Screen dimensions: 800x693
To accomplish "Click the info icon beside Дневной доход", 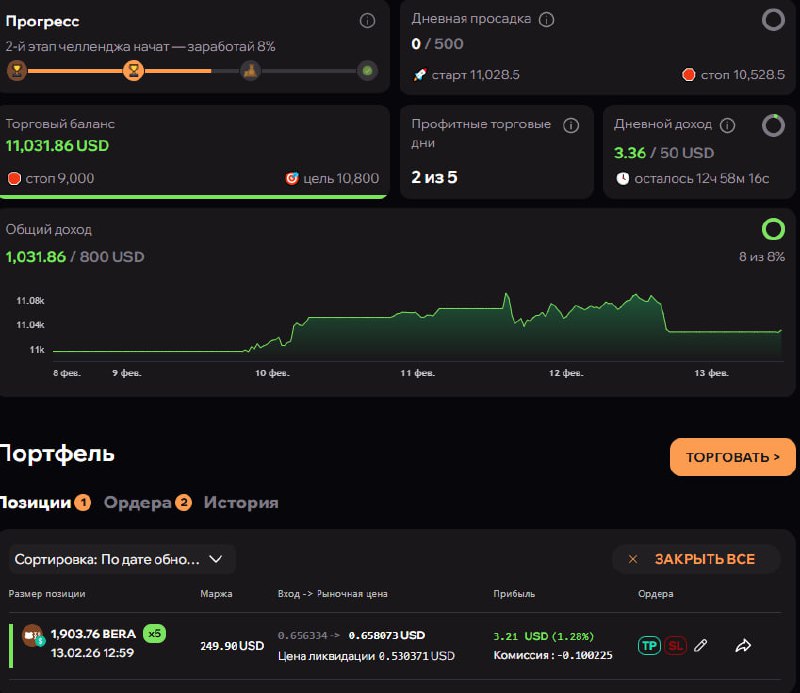I will click(x=727, y=125).
